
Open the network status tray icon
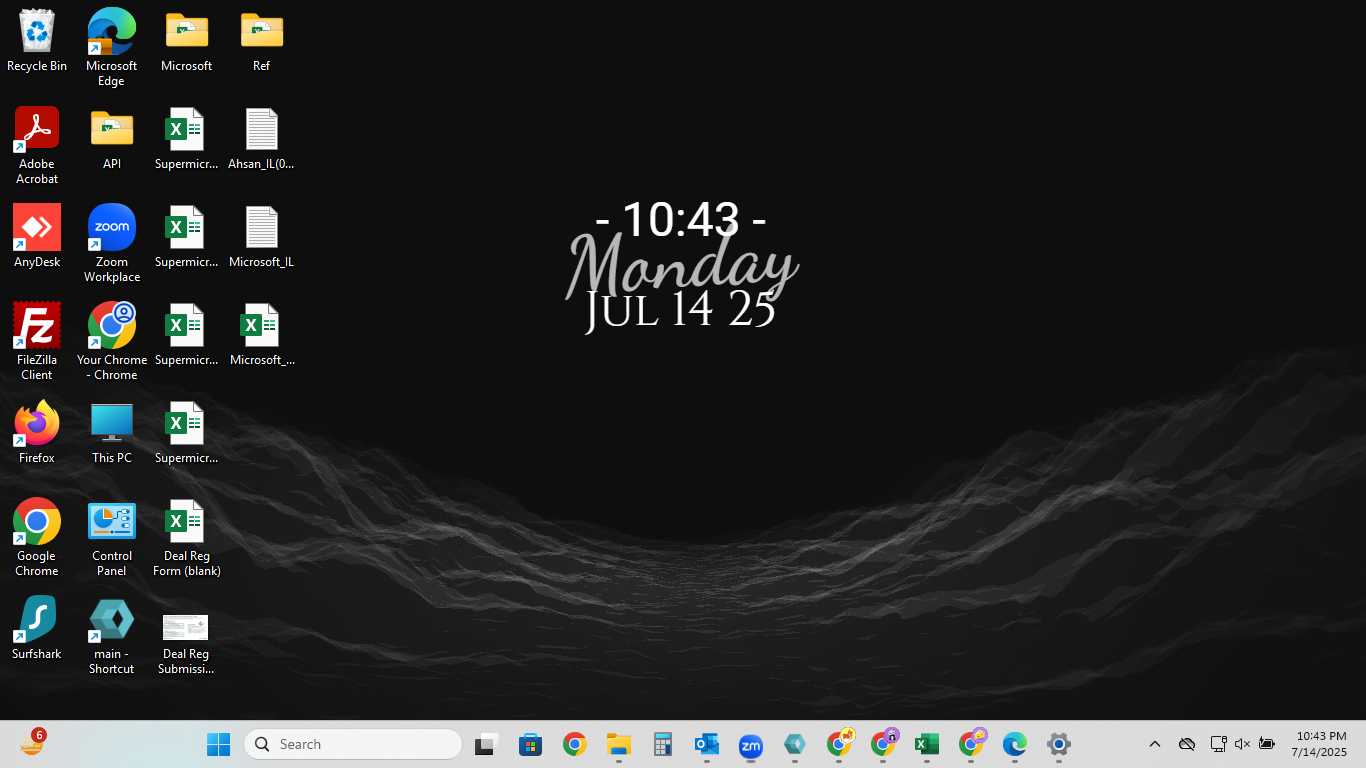[x=1218, y=744]
